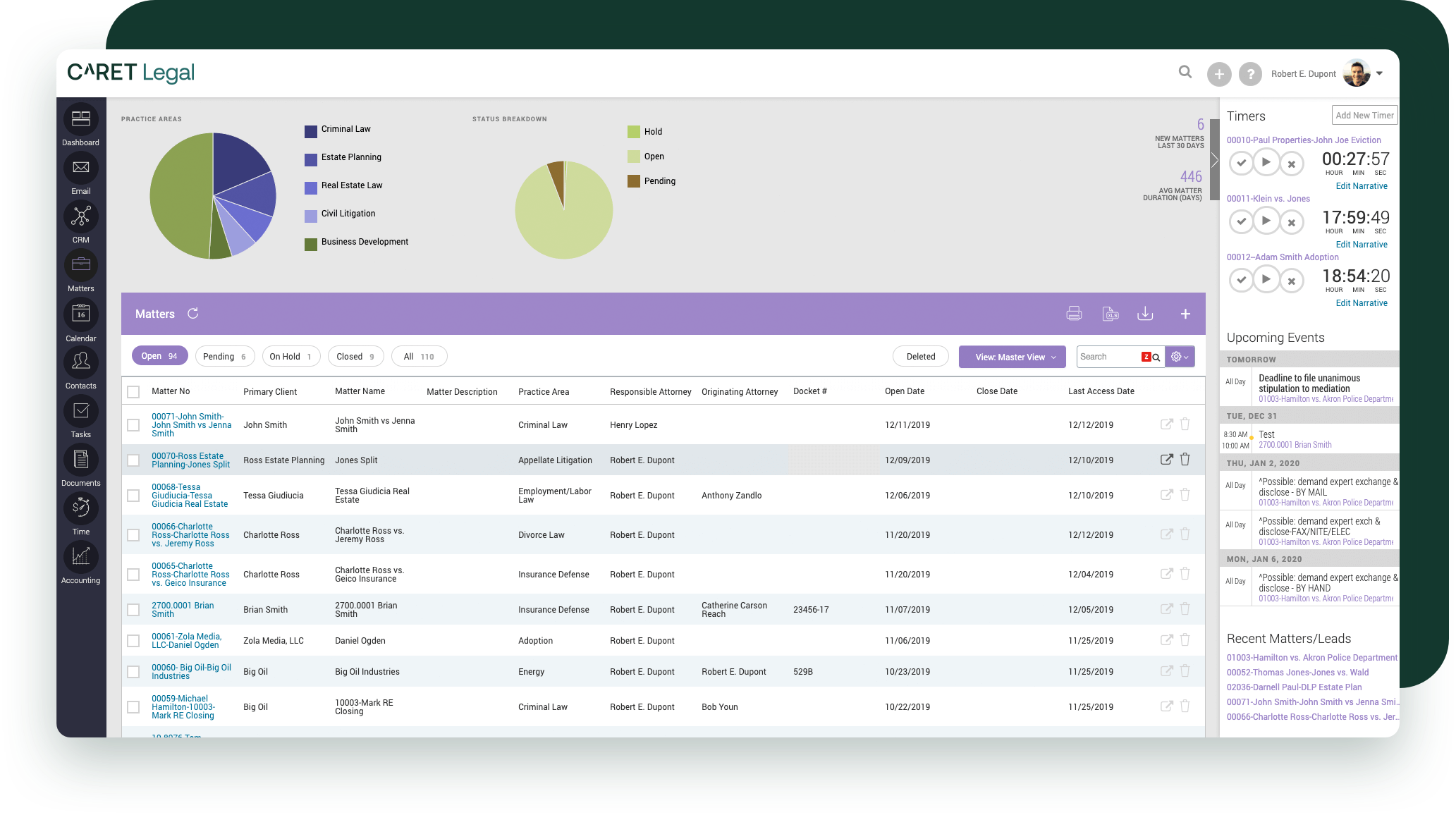Click the Criminal Law legend color swatch
The width and height of the screenshot is (1456, 815).
[311, 131]
